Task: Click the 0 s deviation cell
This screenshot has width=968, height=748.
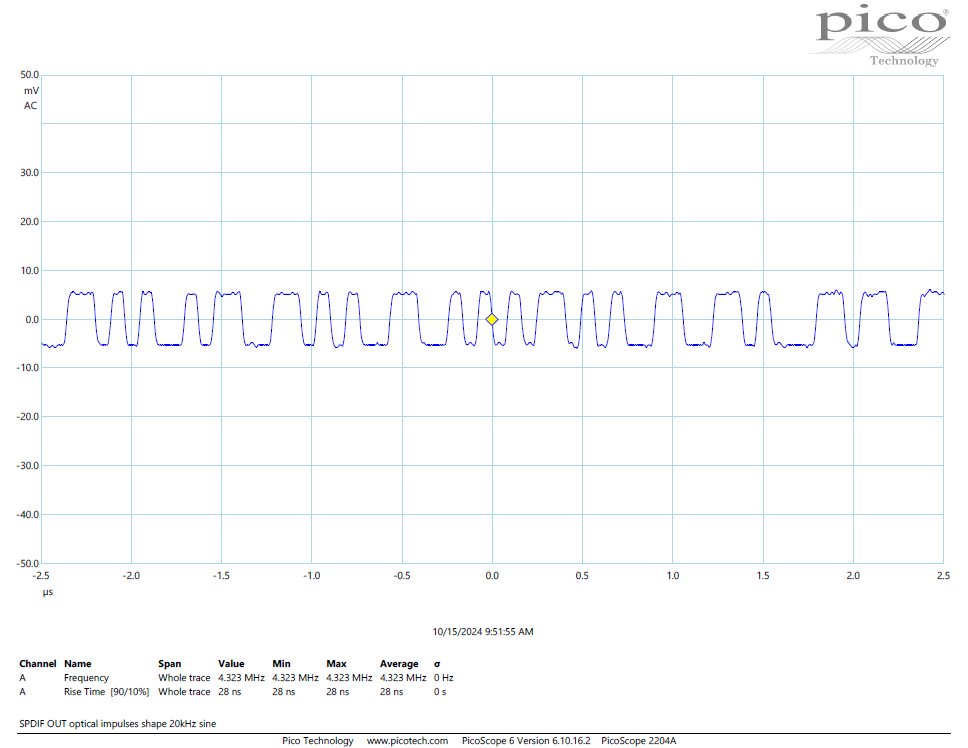Action: 440,692
